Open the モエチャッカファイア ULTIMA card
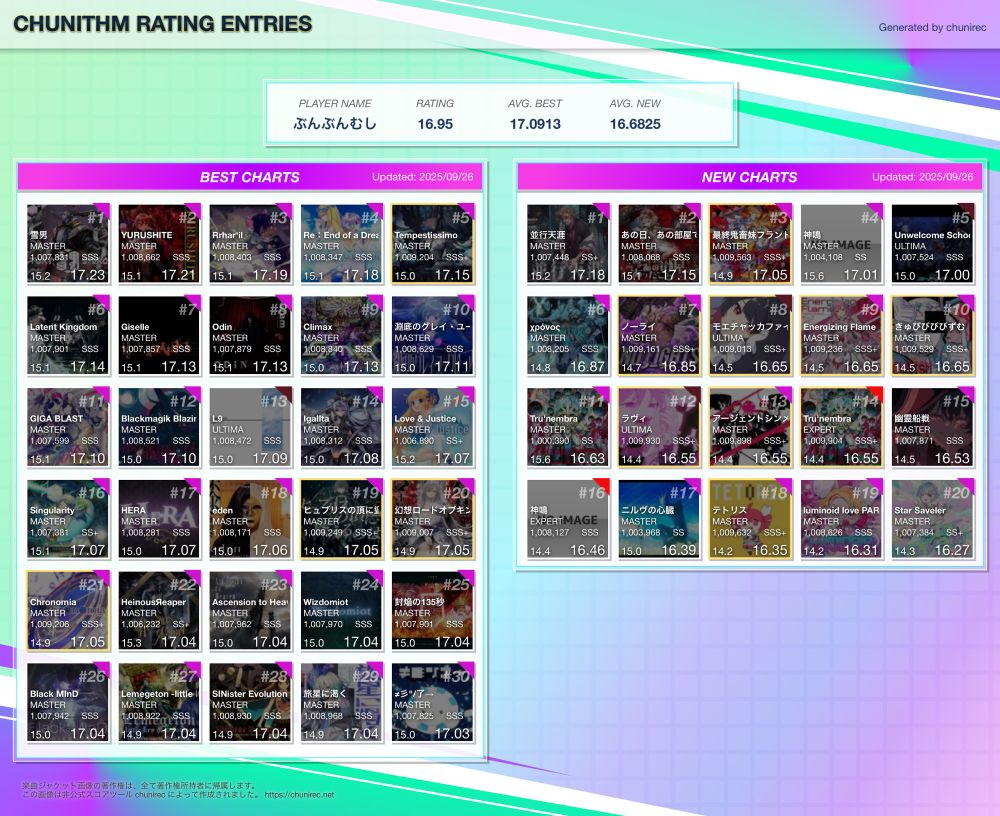Screen dimensions: 1000x816 point(751,336)
